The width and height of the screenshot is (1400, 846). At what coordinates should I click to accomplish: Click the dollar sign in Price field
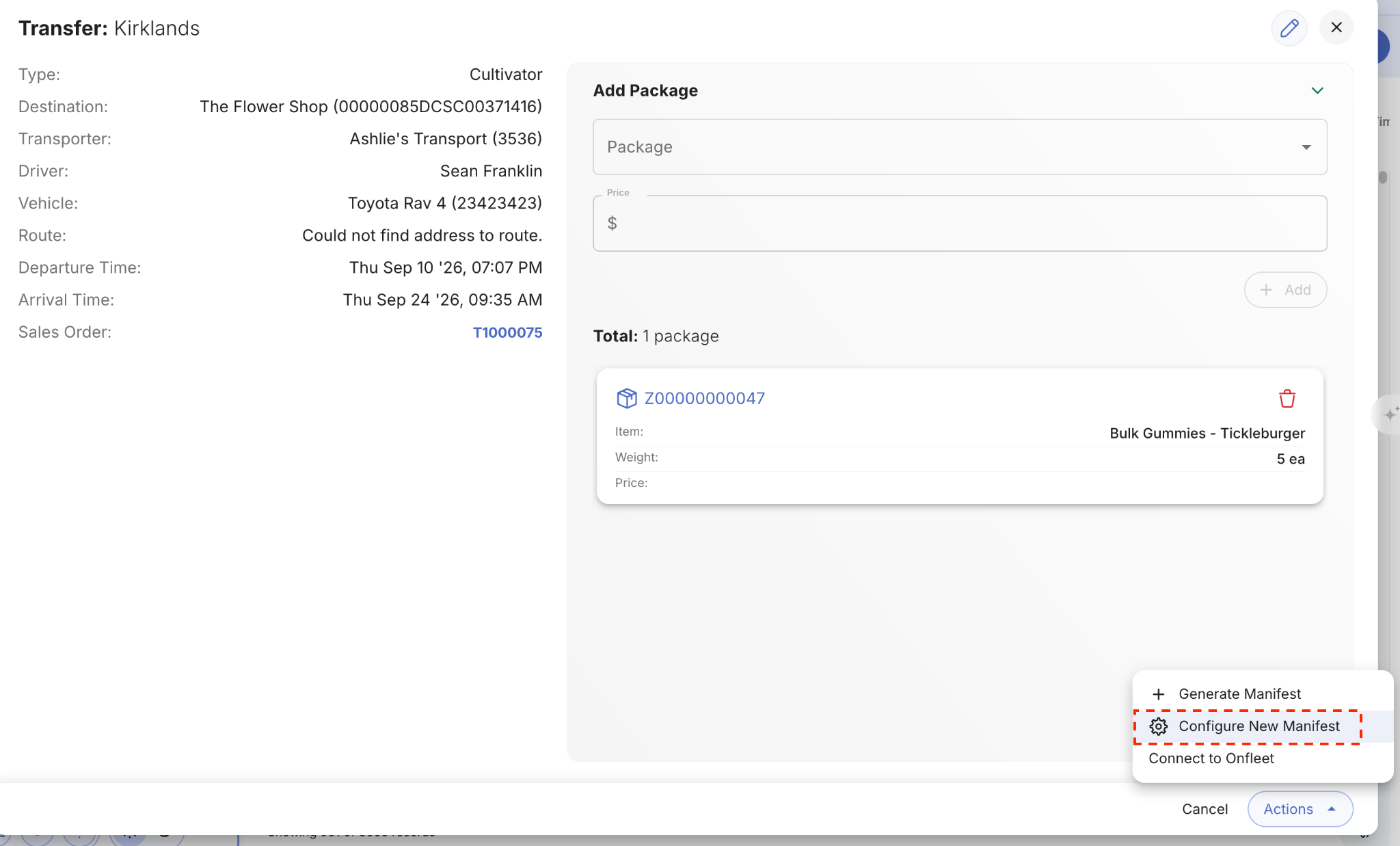click(x=612, y=224)
